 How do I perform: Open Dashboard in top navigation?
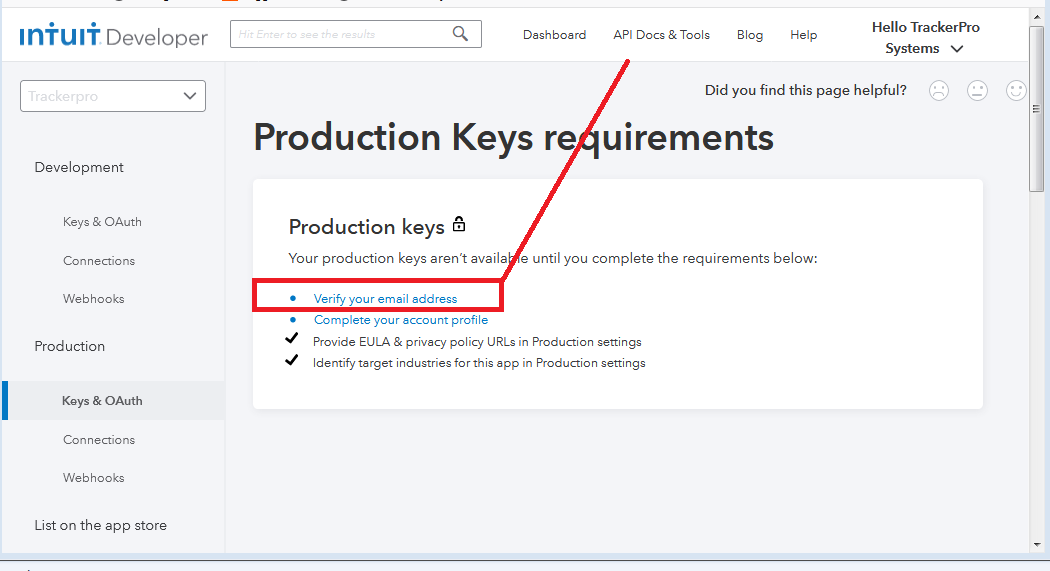click(554, 35)
